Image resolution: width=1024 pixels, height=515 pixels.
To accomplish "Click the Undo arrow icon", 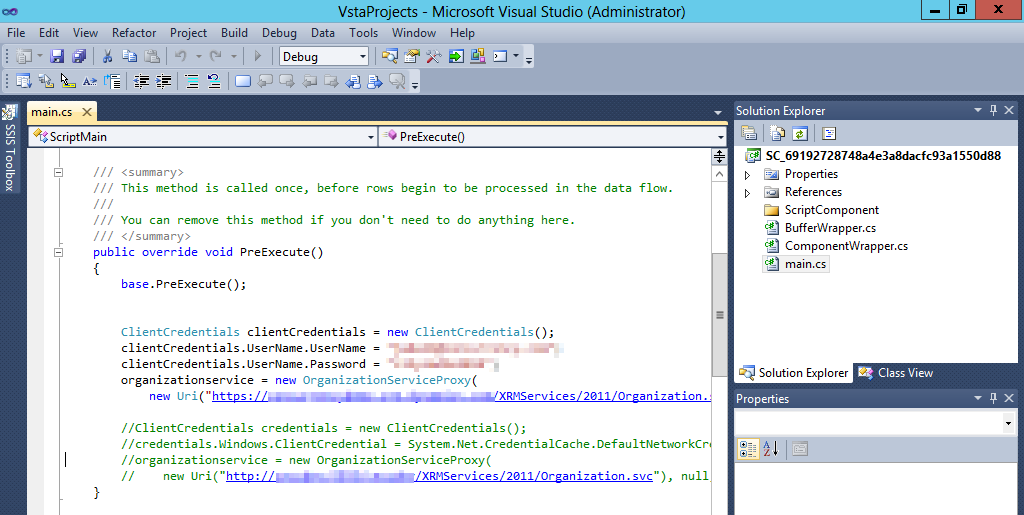I will [181, 57].
